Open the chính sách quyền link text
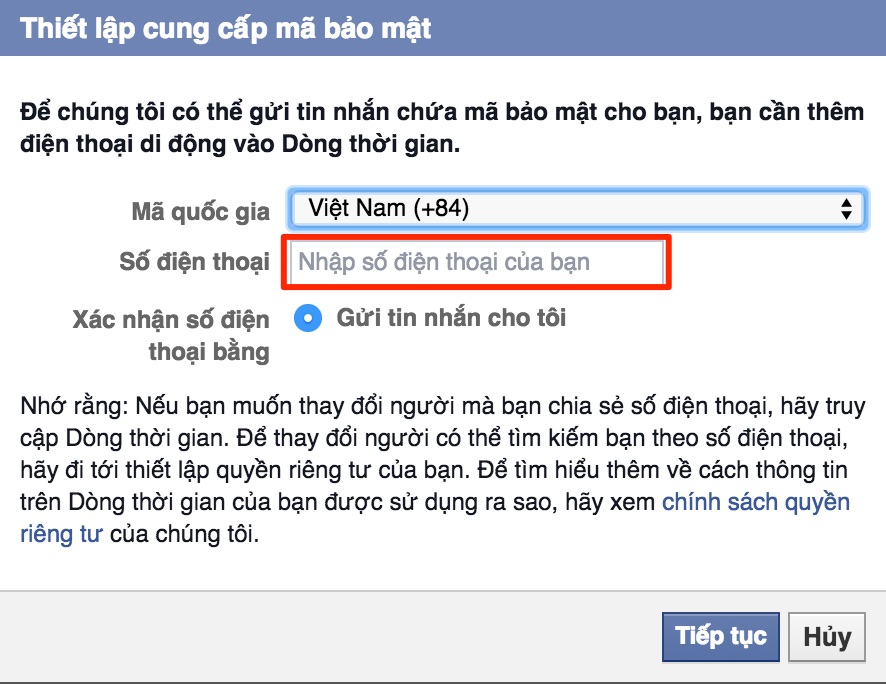Viewport: 886px width, 684px height. [x=755, y=502]
